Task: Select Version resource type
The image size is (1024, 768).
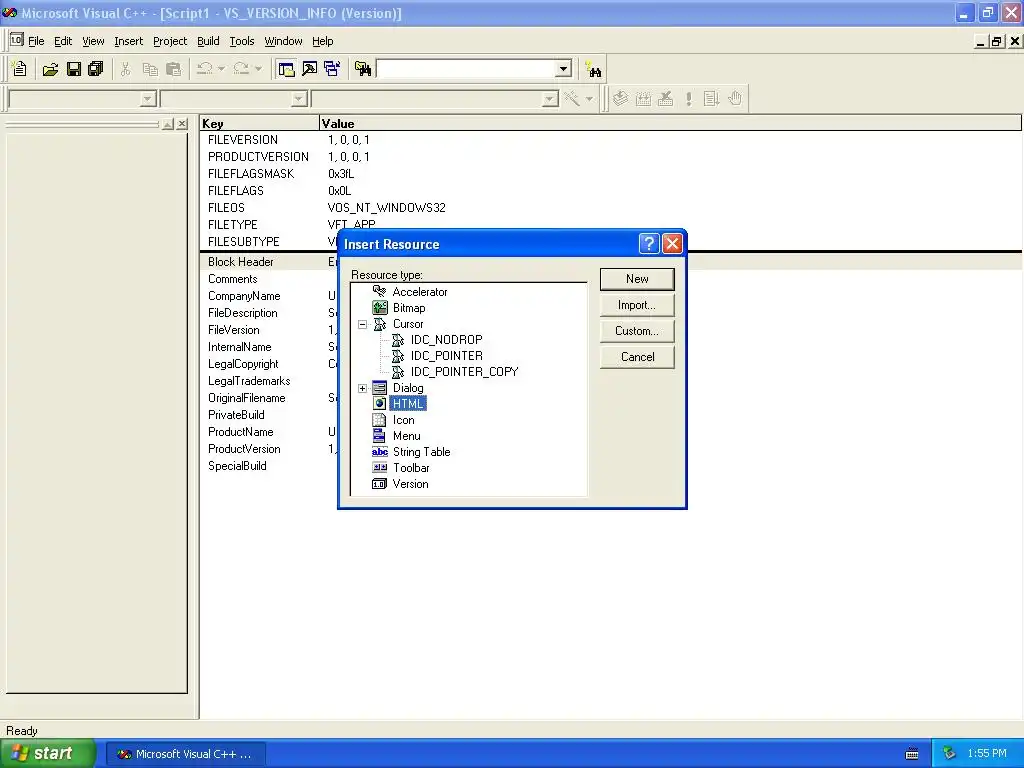Action: [410, 484]
